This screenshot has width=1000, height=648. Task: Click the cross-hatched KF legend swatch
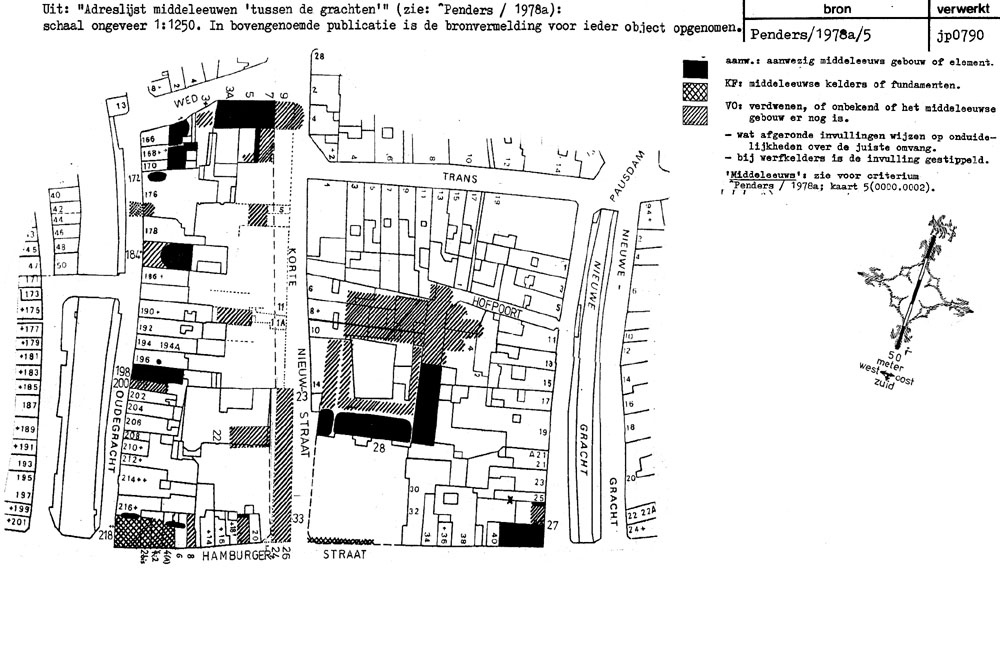(691, 90)
